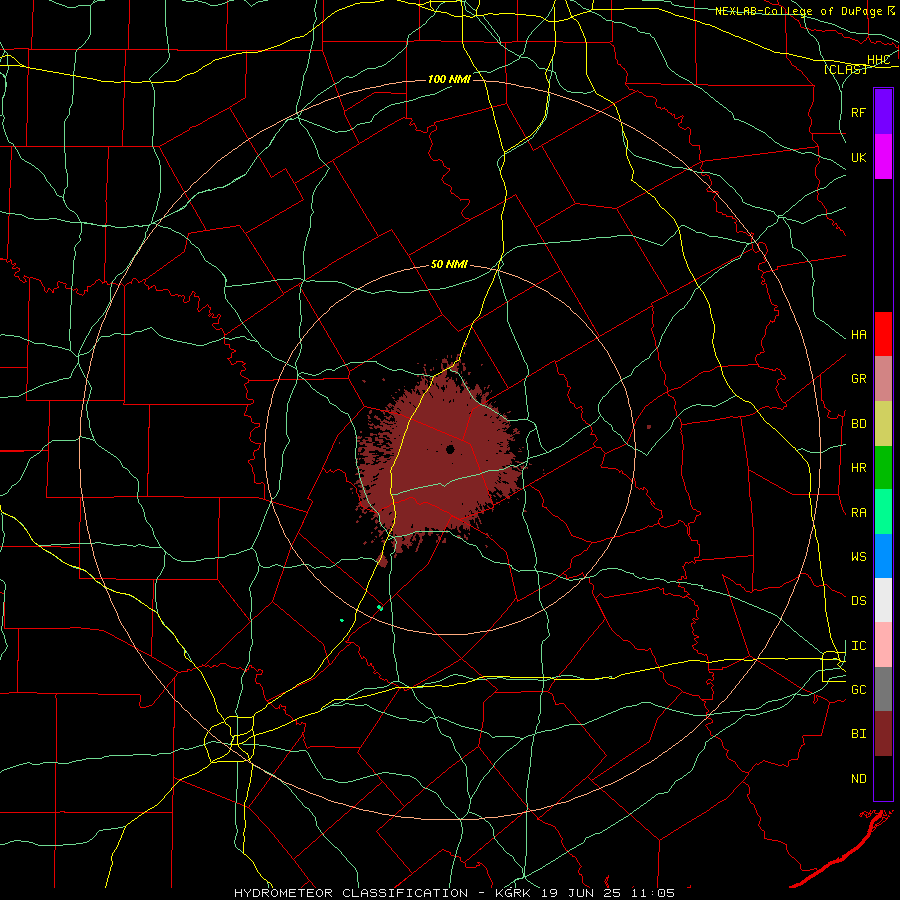Click the 19 JUN 25 date text
The height and width of the screenshot is (900, 900).
click(582, 893)
